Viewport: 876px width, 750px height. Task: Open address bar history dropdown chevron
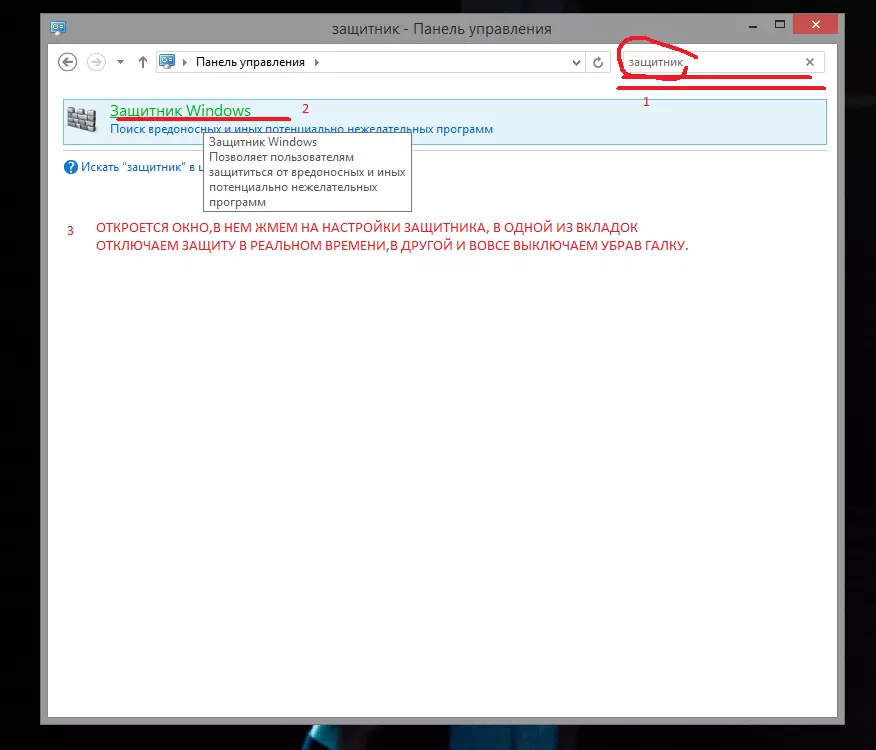pos(576,63)
